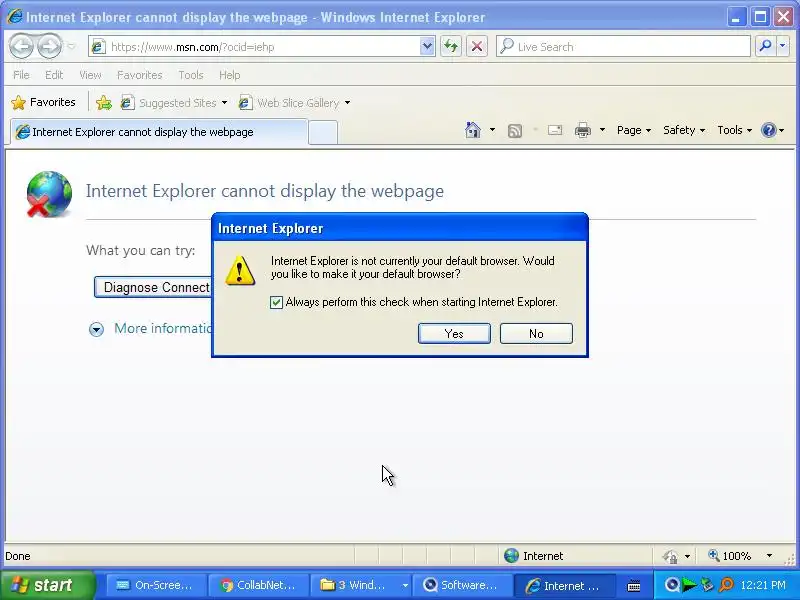The image size is (800, 600).
Task: Click the Home house icon
Action: click(473, 130)
